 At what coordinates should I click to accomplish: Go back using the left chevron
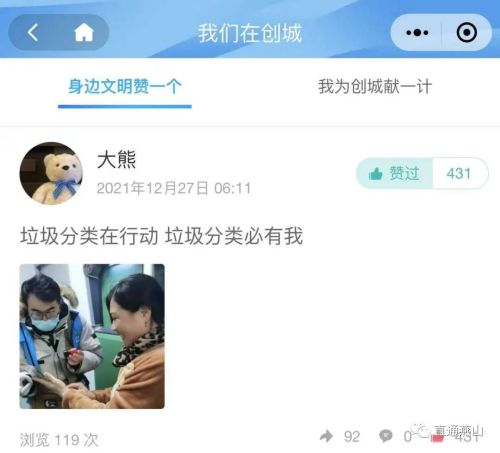pos(33,33)
